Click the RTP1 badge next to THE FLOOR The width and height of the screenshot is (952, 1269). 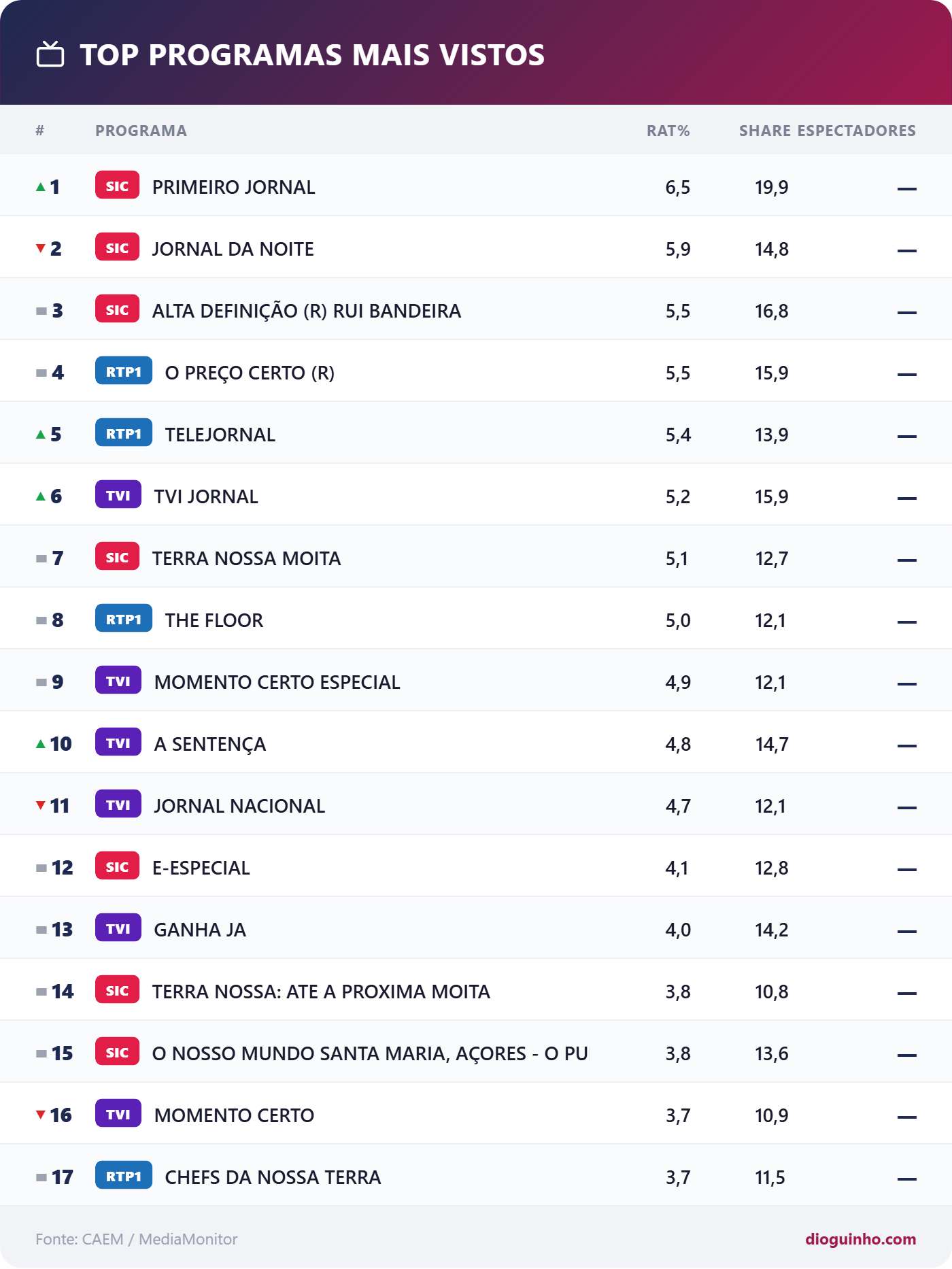pos(124,619)
